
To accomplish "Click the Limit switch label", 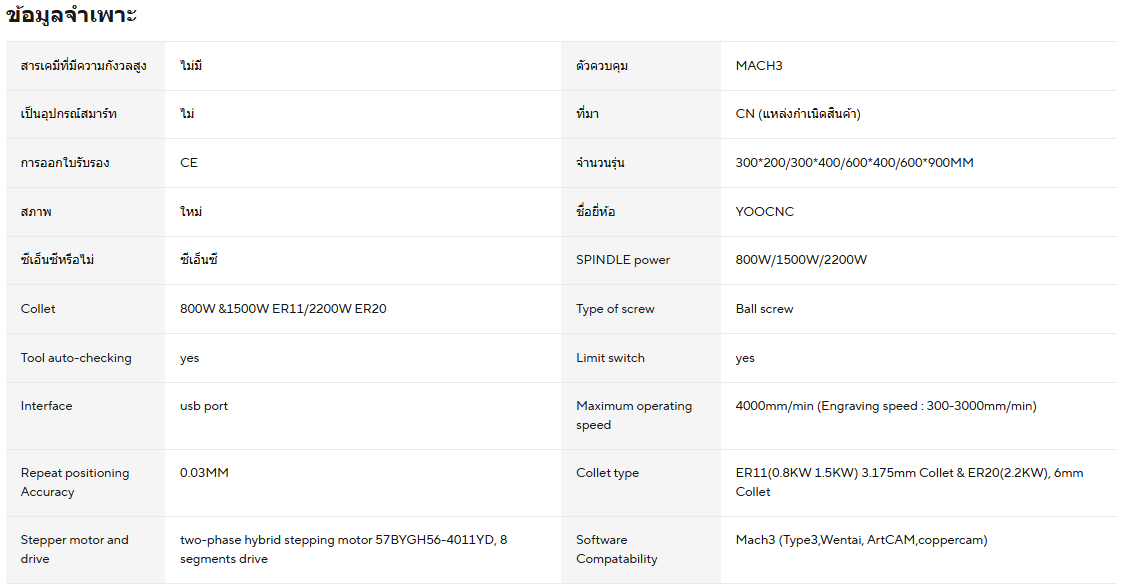I will (x=610, y=358).
